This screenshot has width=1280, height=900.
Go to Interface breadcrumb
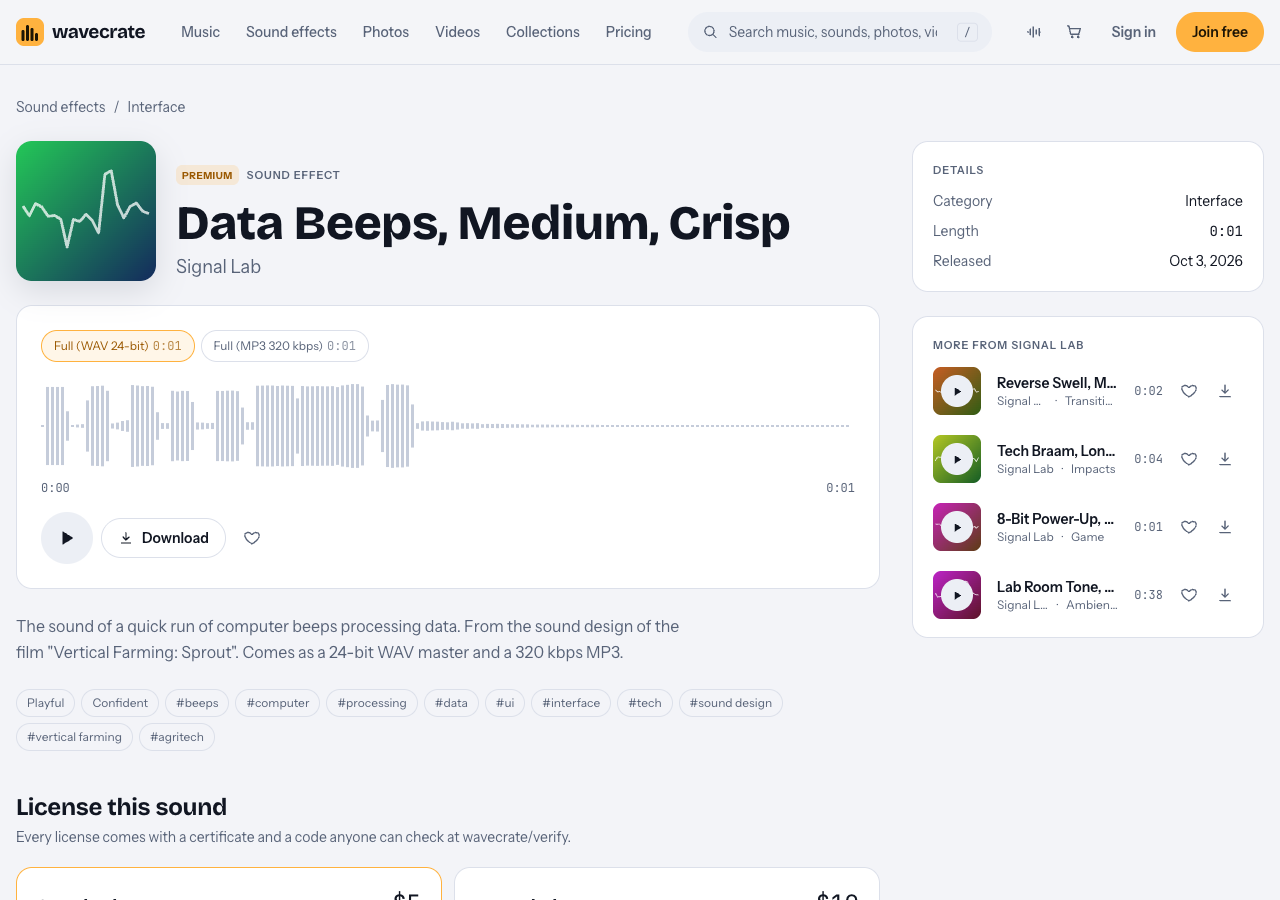[156, 107]
